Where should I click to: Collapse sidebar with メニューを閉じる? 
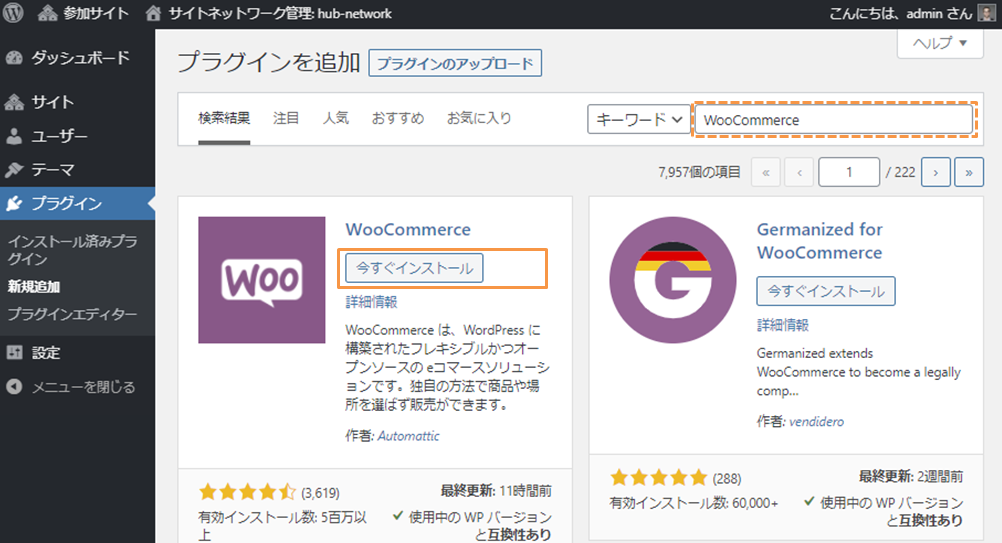point(77,387)
